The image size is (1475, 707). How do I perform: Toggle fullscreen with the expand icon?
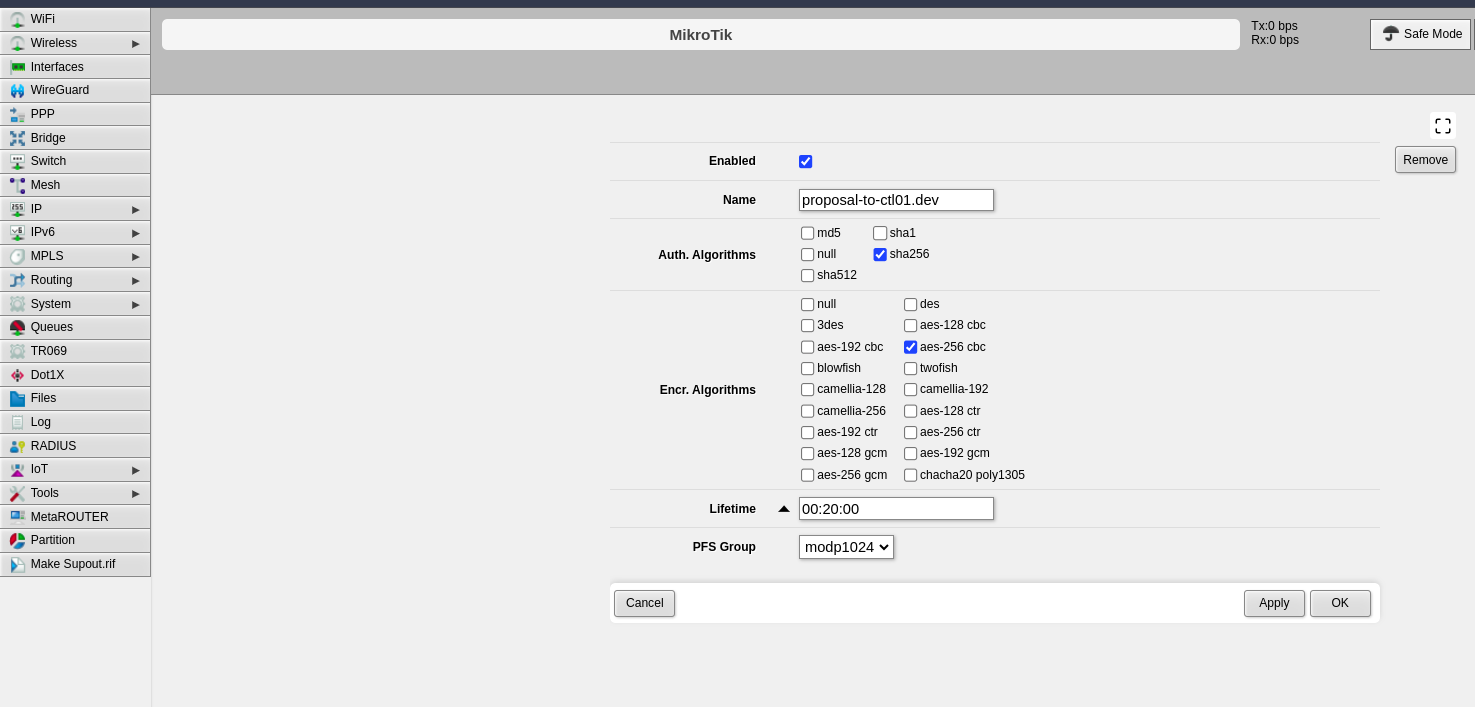pos(1442,126)
